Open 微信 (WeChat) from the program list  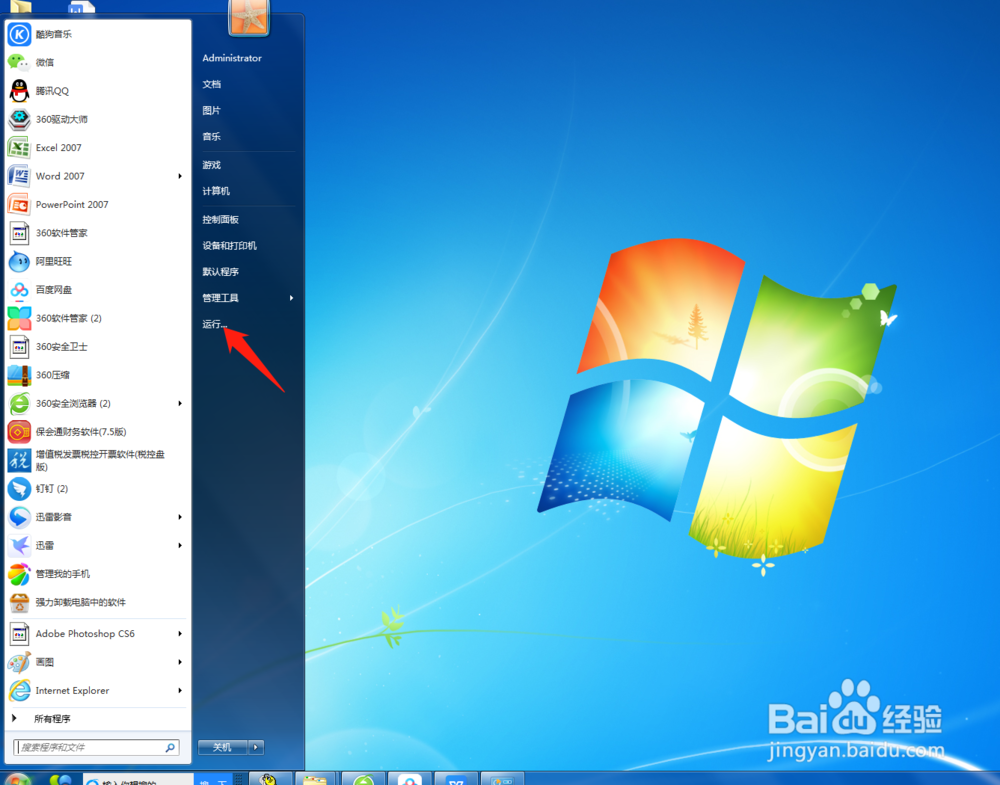coord(97,62)
